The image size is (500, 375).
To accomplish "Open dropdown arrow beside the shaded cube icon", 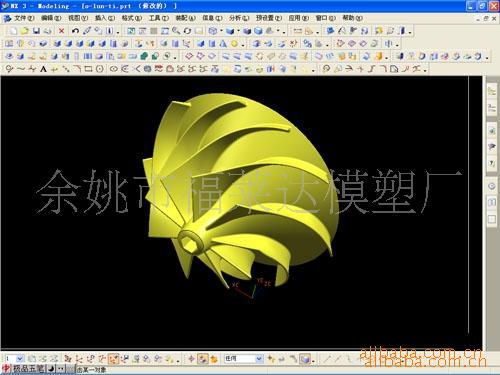I will pos(239,31).
